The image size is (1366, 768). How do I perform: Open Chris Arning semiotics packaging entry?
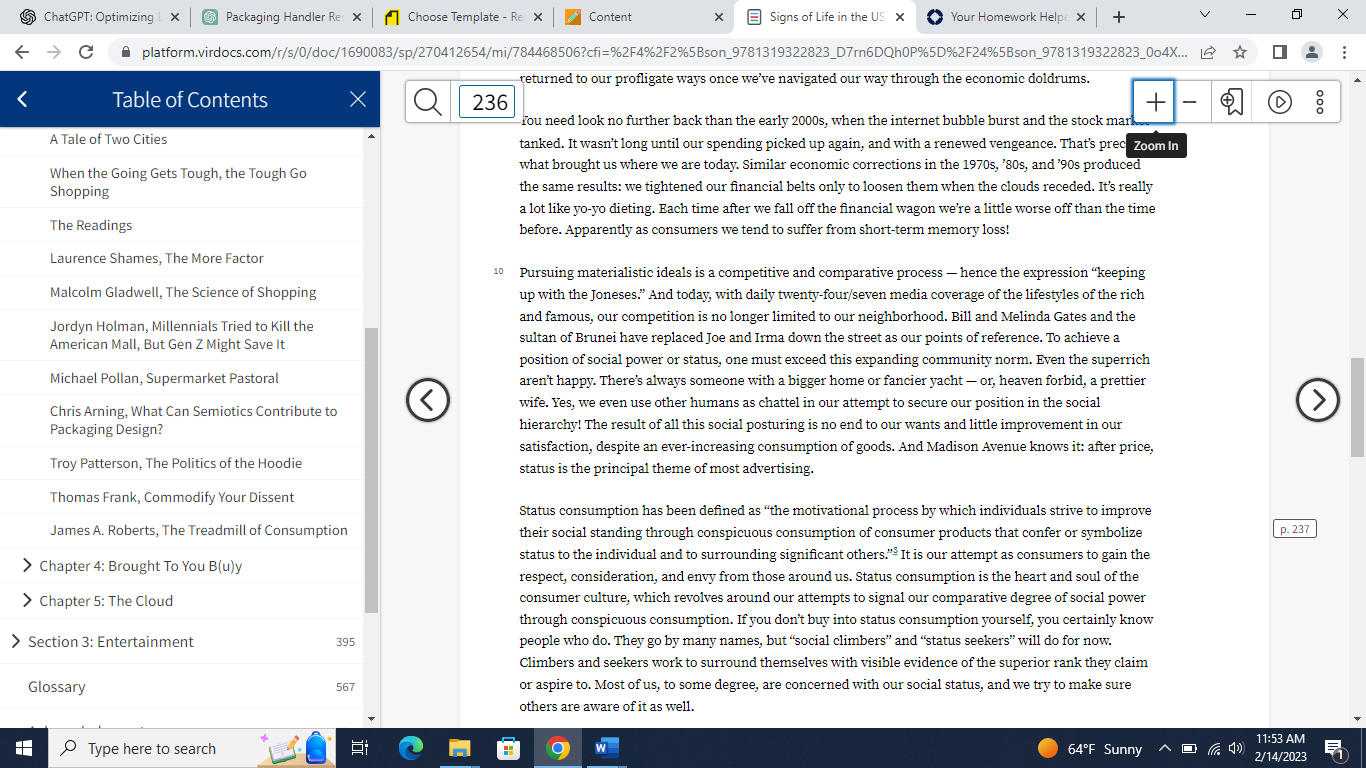pyautogui.click(x=194, y=420)
